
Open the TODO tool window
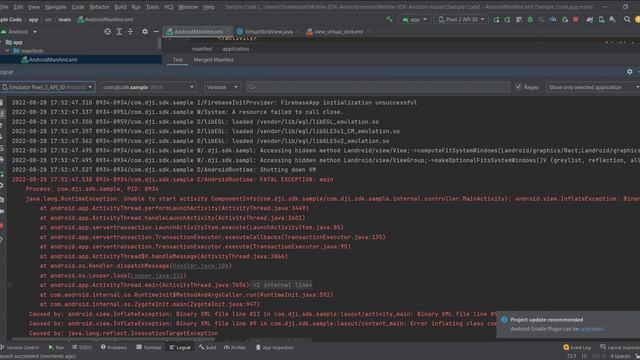coord(82,348)
